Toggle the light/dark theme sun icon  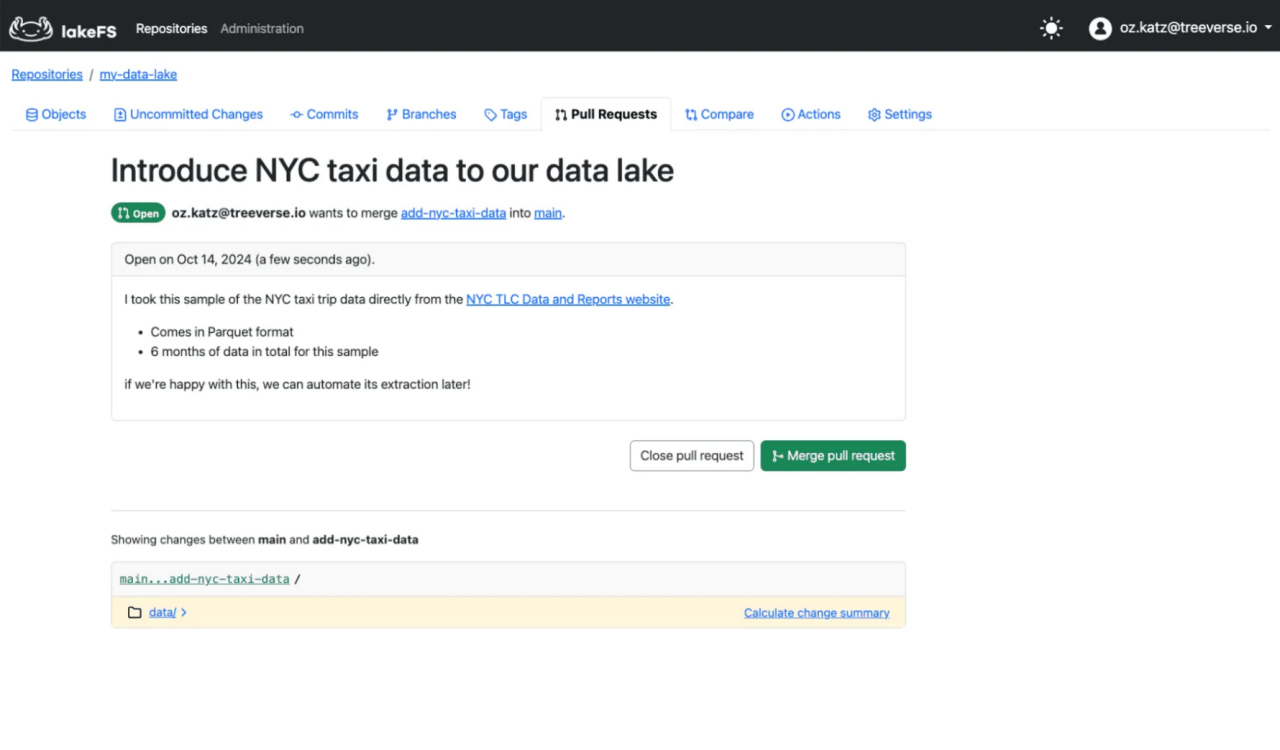(1050, 28)
